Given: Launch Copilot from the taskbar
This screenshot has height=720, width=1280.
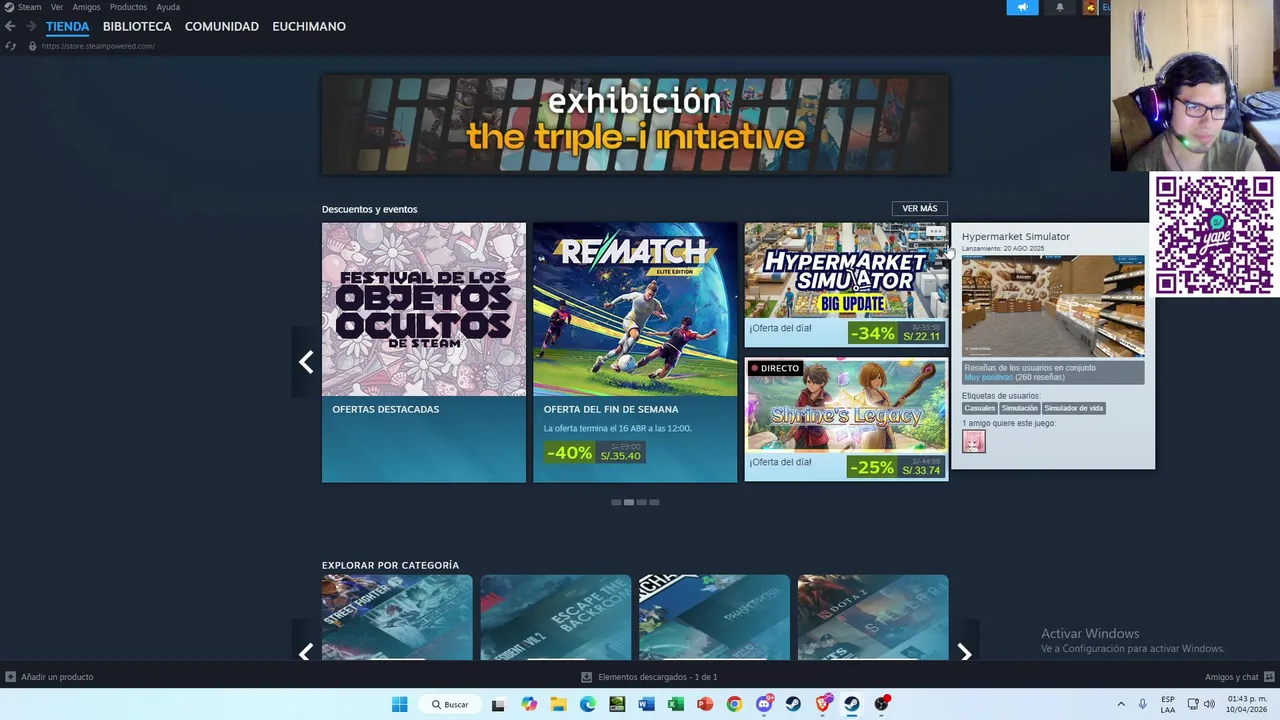Looking at the screenshot, I should (529, 704).
